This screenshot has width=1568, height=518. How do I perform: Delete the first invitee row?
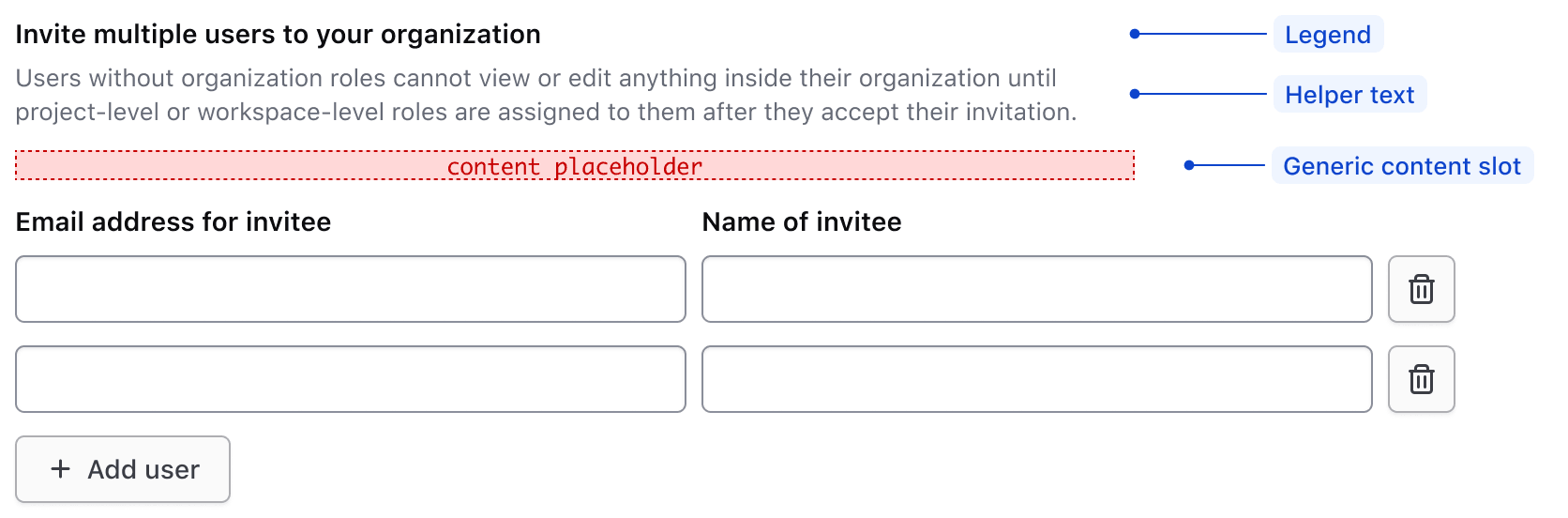(1421, 289)
